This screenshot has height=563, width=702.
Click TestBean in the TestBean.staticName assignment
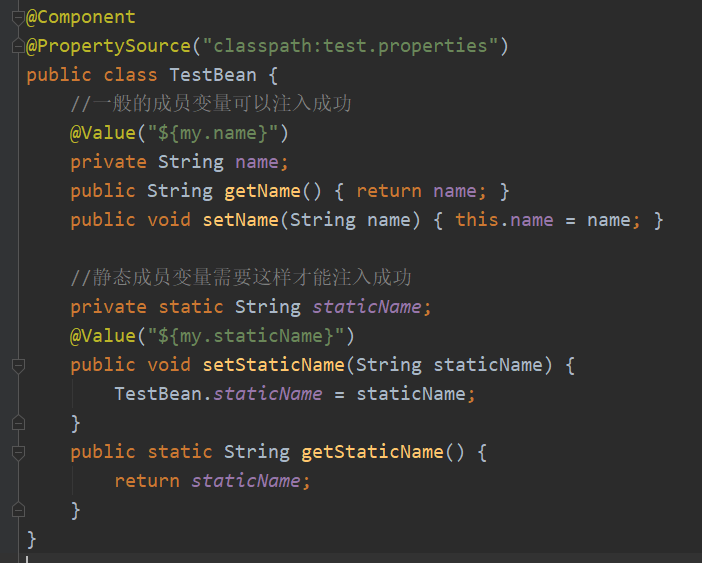158,394
